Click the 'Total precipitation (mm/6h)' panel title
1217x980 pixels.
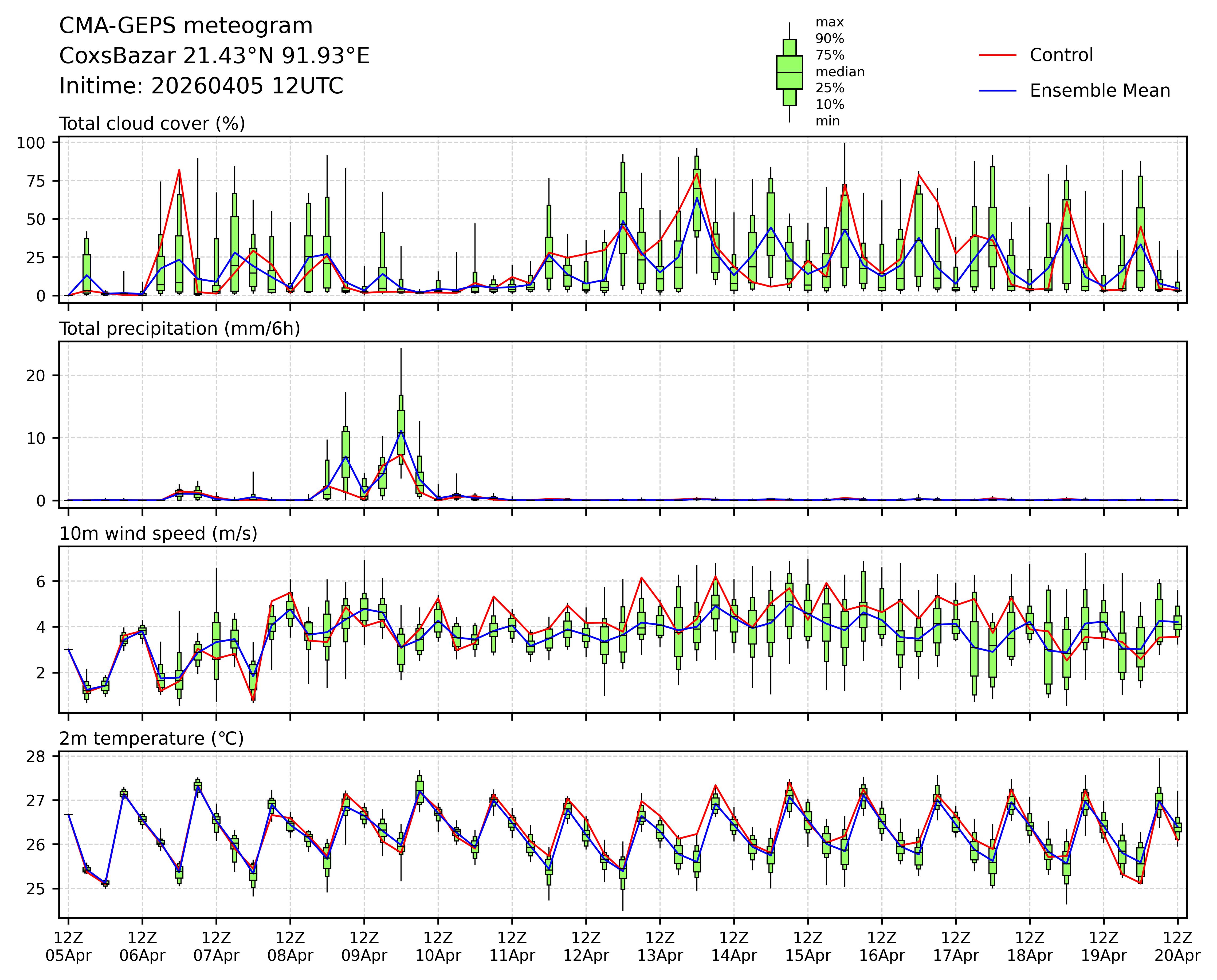tap(180, 329)
